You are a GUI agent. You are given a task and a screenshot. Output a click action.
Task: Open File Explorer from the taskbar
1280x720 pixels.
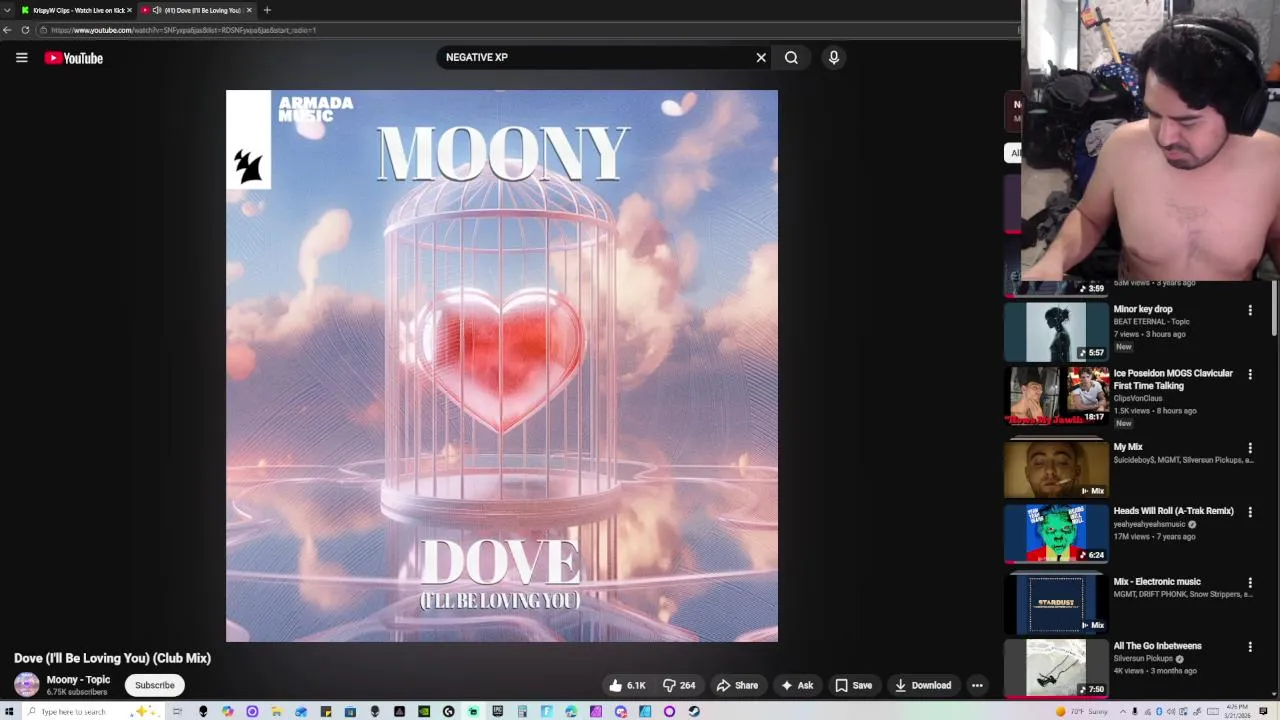[276, 711]
